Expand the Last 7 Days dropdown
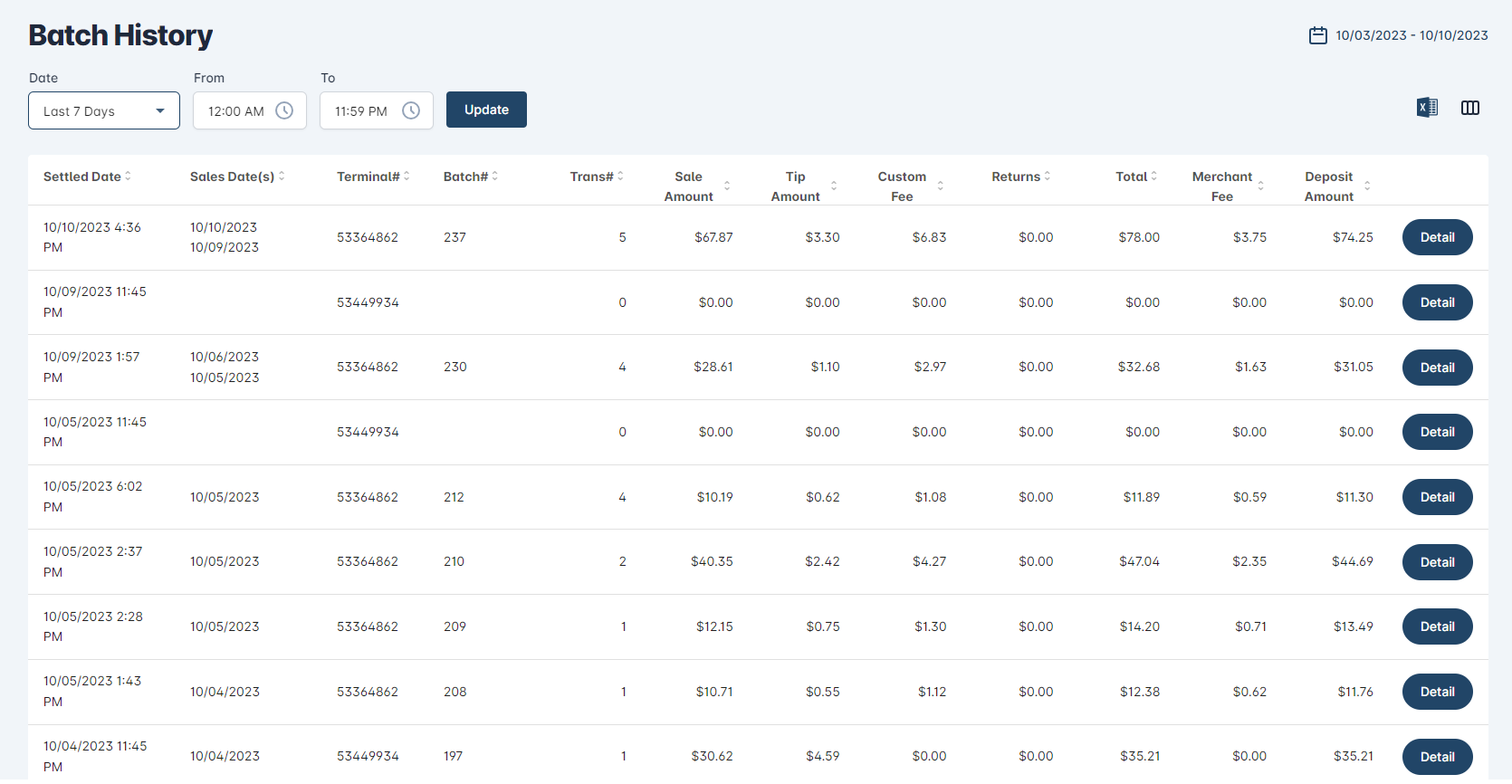This screenshot has height=784, width=1512. pos(104,110)
